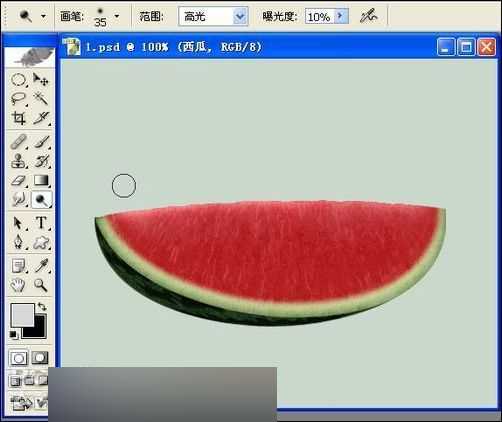This screenshot has height=422, width=502.
Task: Select the Move tool
Action: point(41,80)
